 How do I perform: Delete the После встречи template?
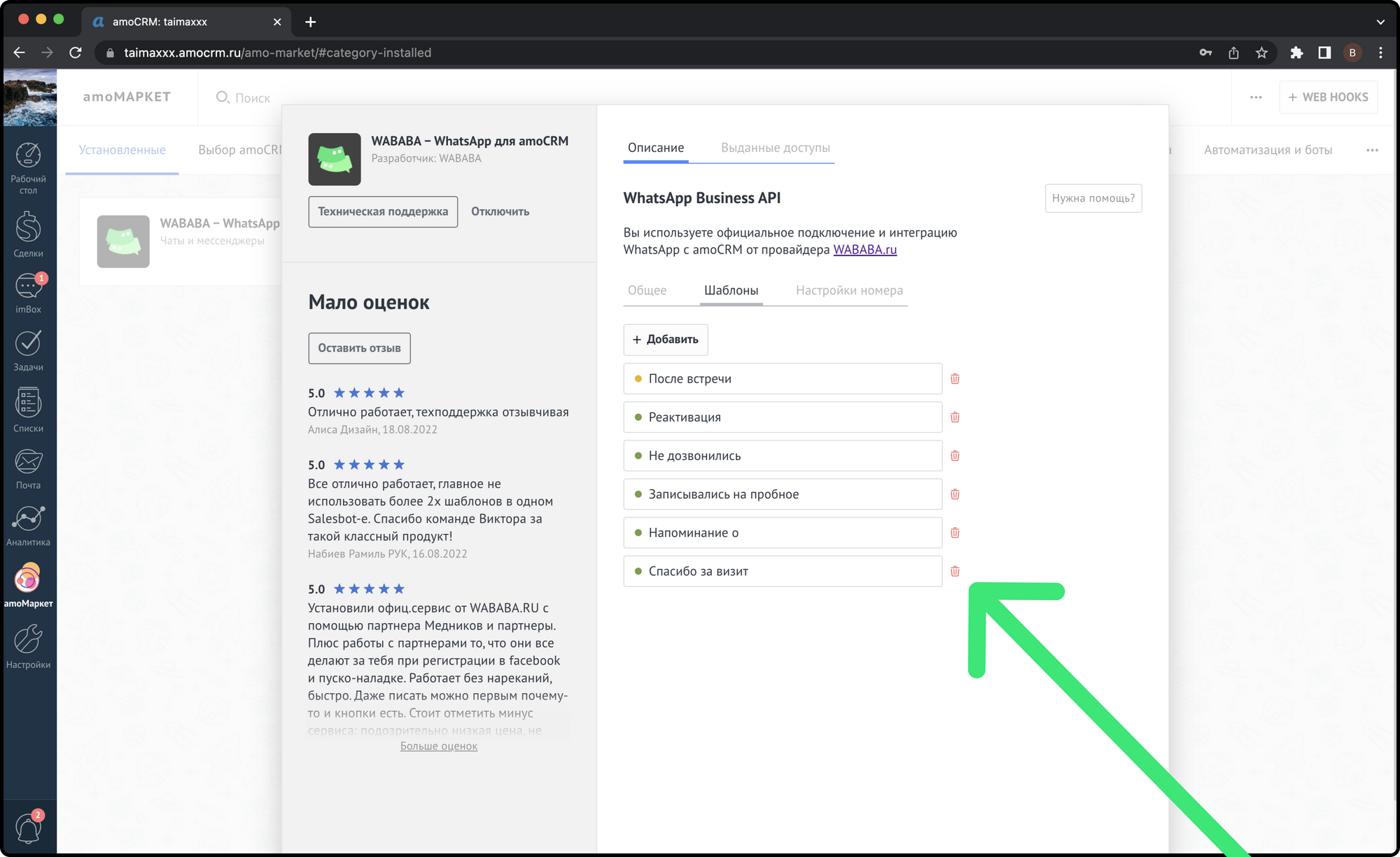tap(955, 379)
